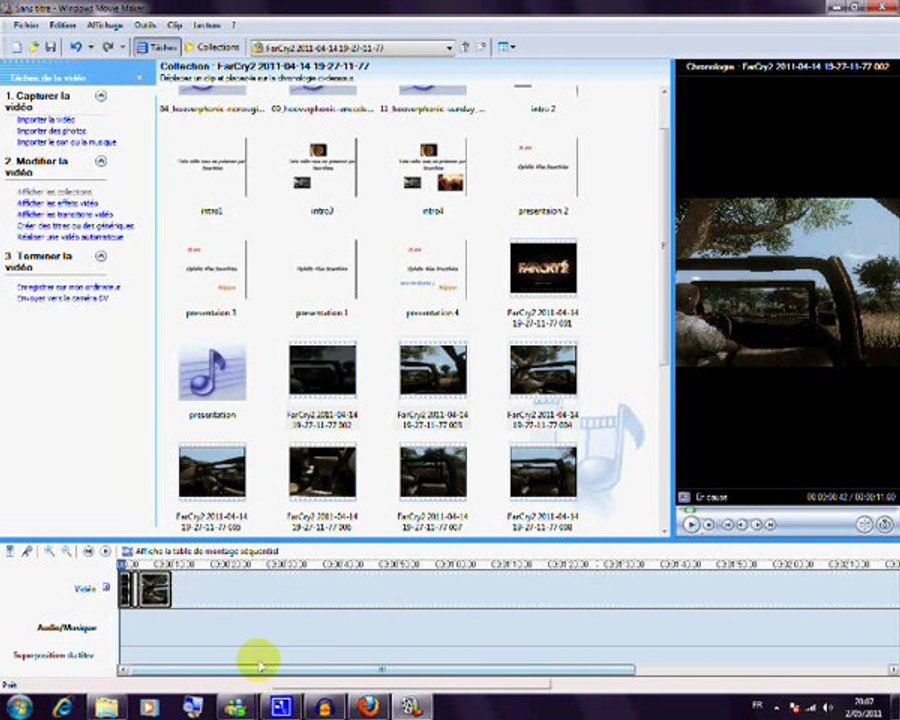Rewind the timeline with toolbar button

coord(88,551)
